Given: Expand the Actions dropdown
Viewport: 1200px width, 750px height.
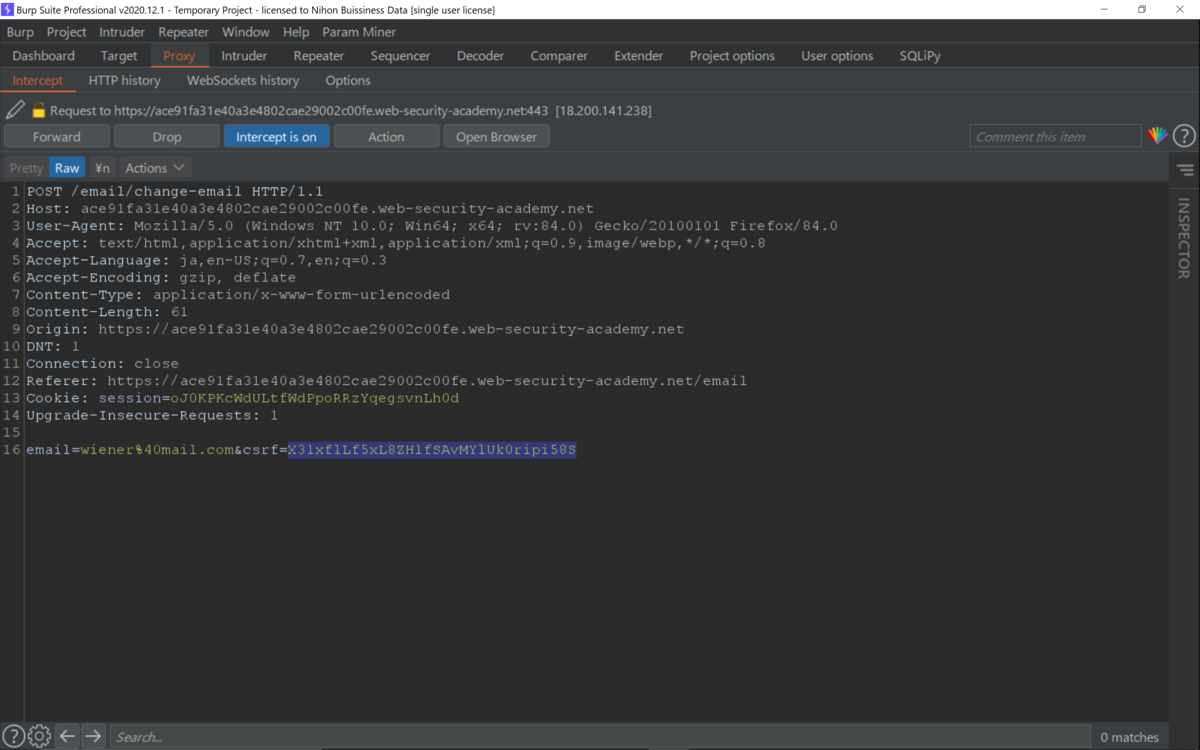Looking at the screenshot, I should [x=155, y=168].
